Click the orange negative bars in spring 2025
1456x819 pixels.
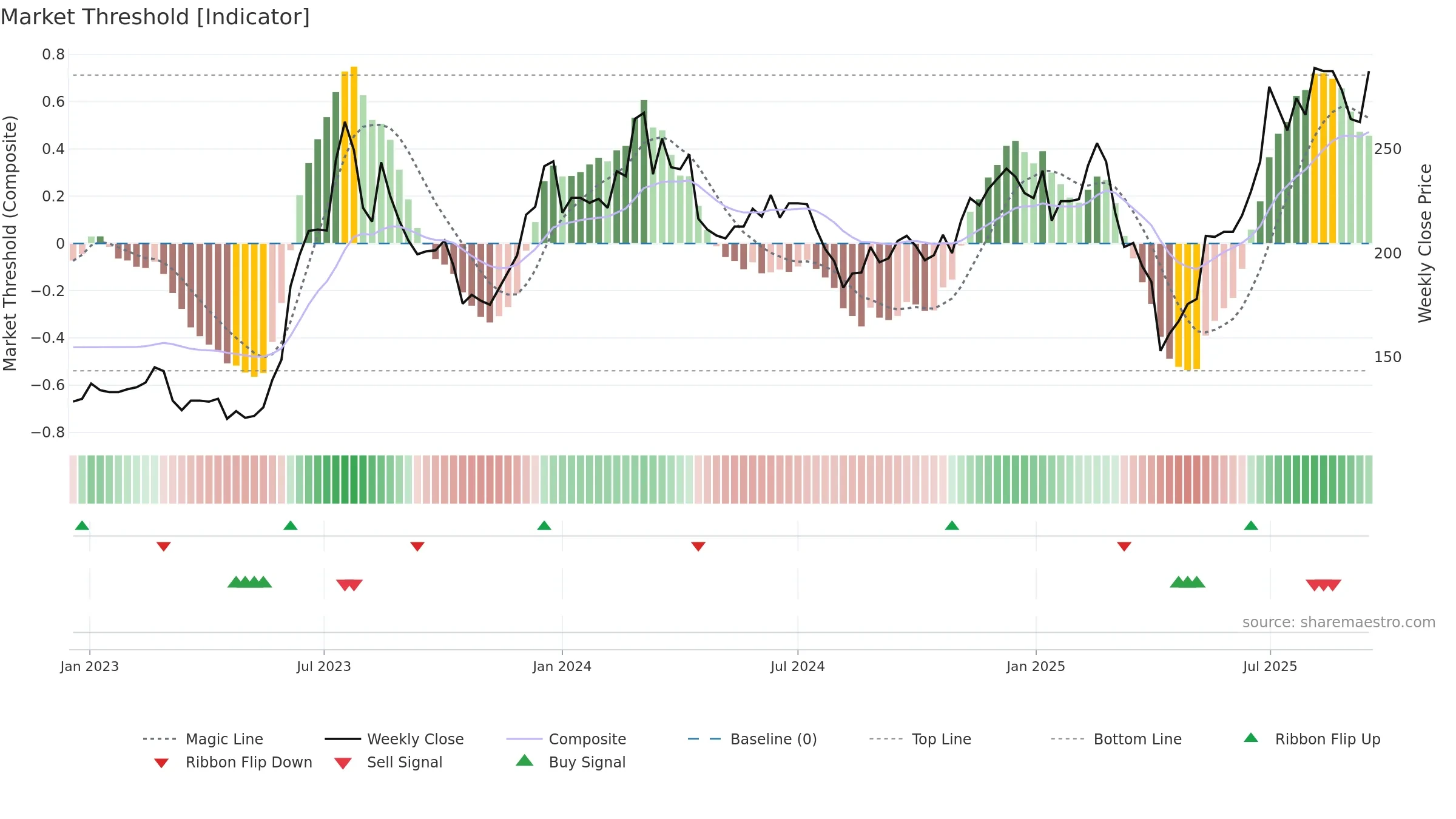1187,306
